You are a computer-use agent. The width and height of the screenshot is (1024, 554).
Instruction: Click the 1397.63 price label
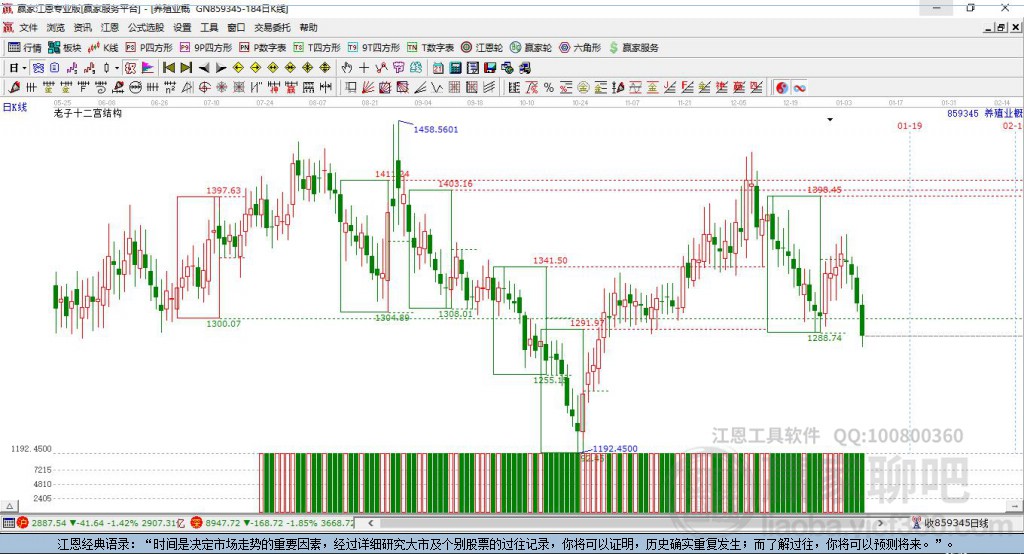click(x=223, y=190)
